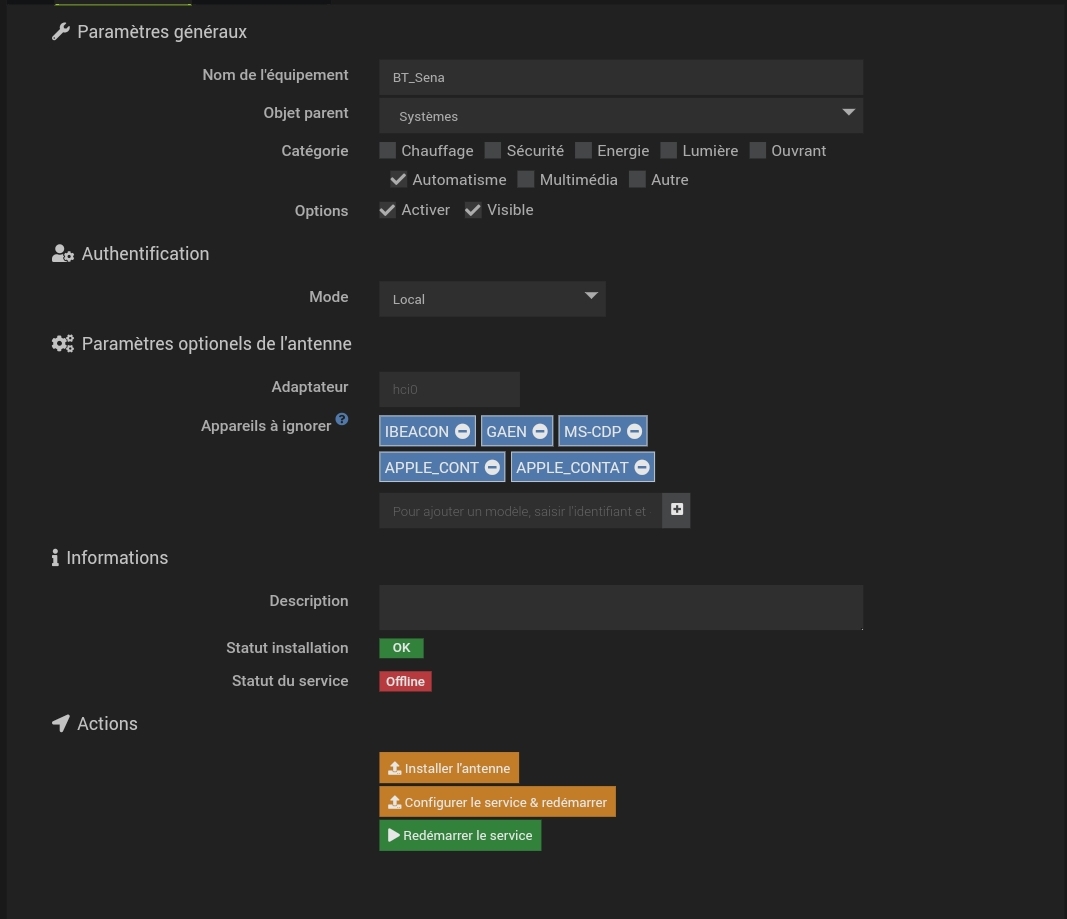The image size is (1067, 919).
Task: Toggle the Activer option checkbox
Action: click(388, 210)
